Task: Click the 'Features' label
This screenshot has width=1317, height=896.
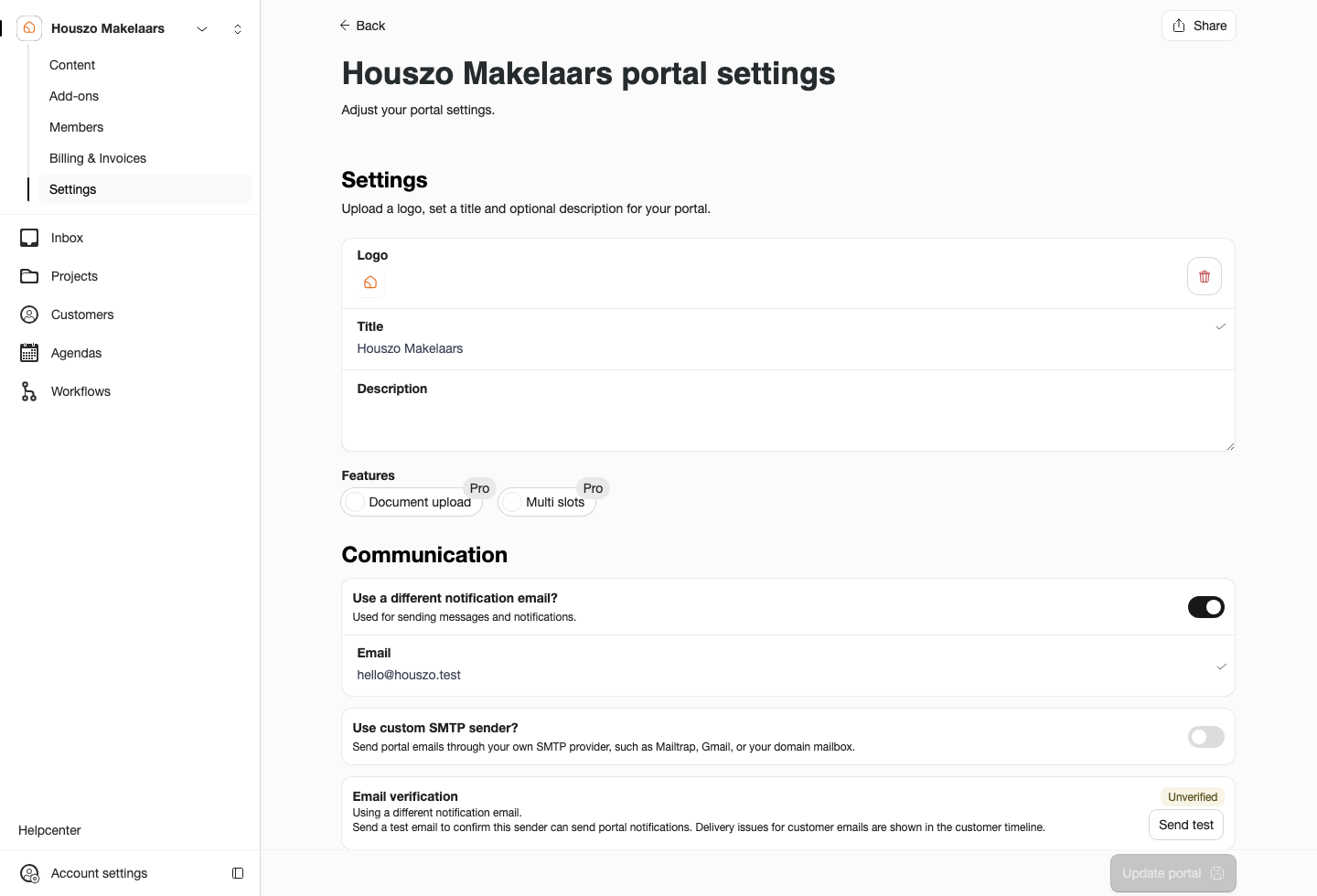Action: (368, 475)
